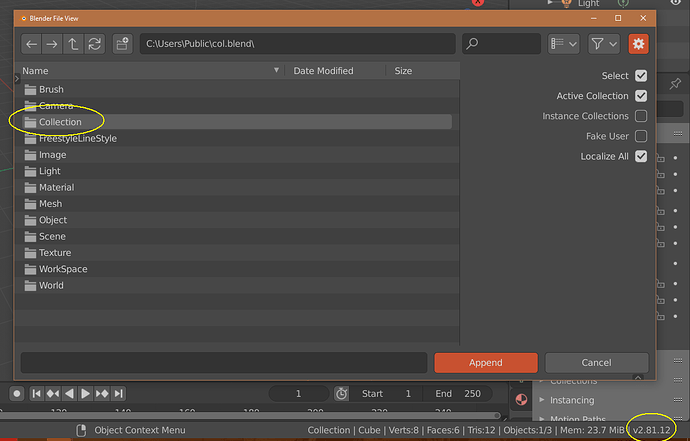Open the Image folder
This screenshot has width=690, height=441.
click(237, 155)
